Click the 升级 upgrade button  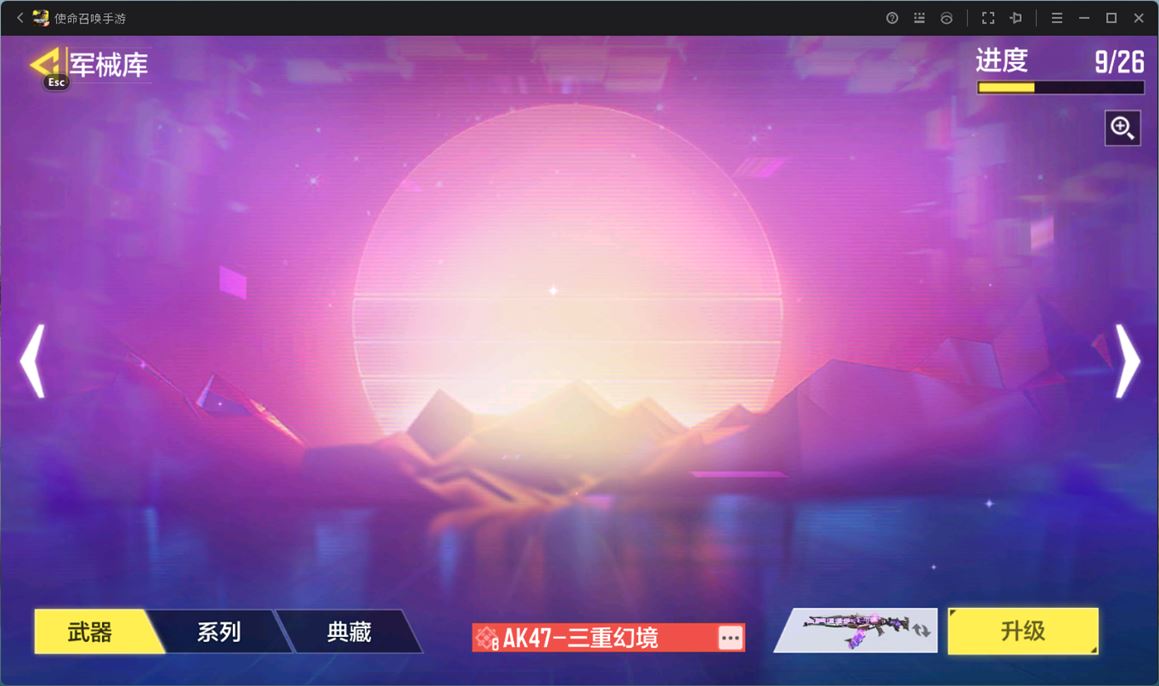point(1023,631)
